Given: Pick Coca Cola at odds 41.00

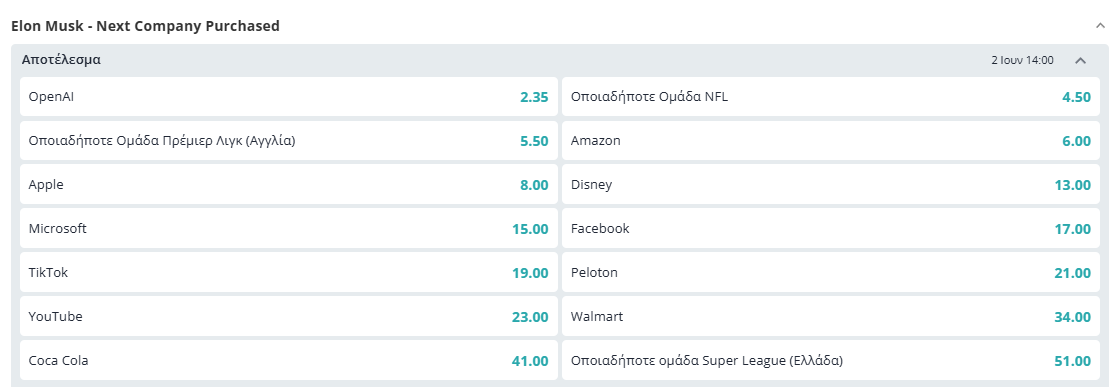Looking at the screenshot, I should 288,361.
